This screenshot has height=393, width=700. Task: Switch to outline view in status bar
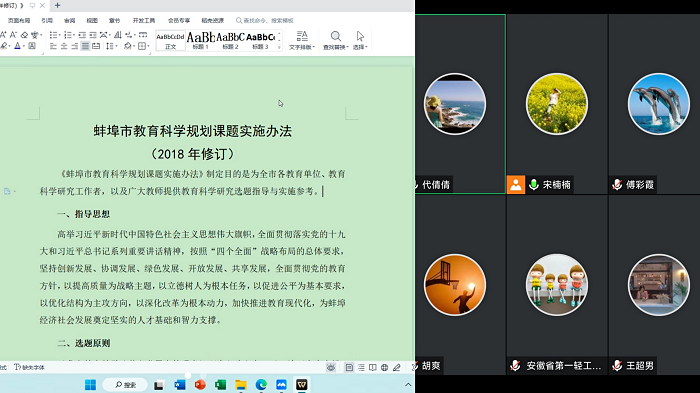coord(361,367)
